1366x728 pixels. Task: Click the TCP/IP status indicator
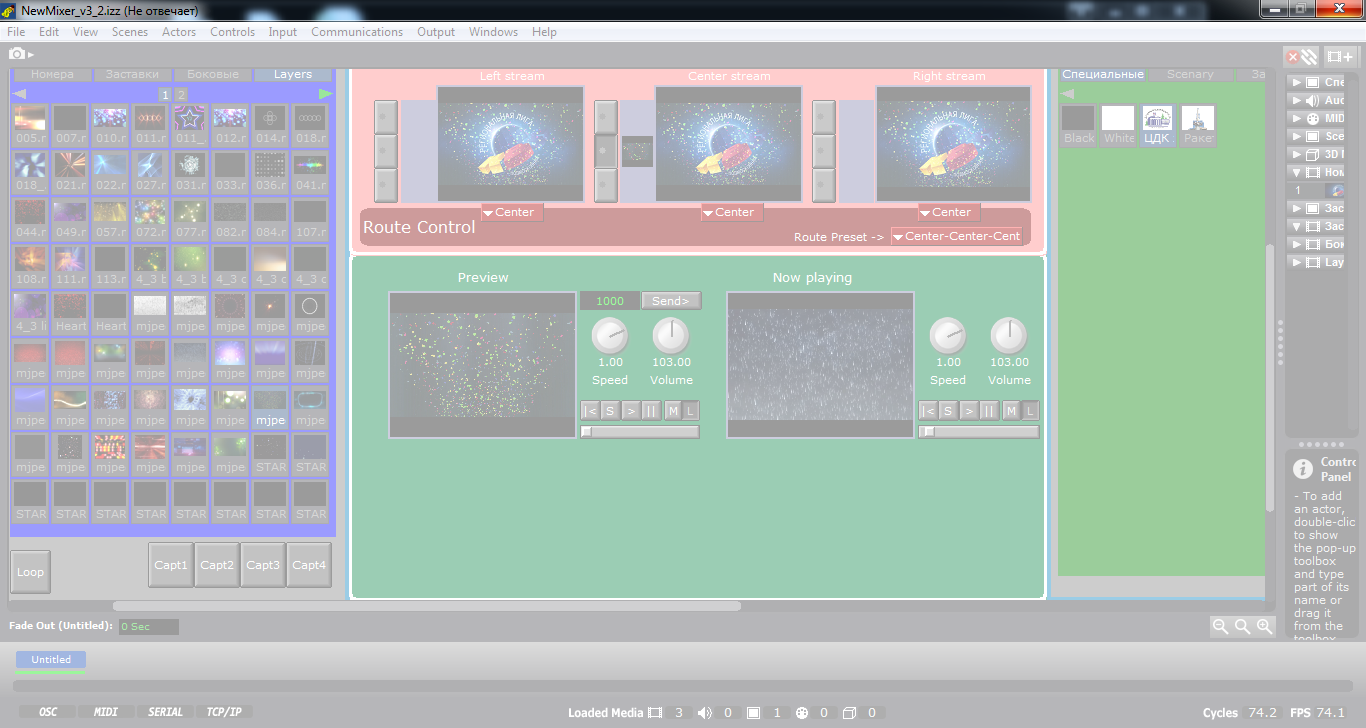pyautogui.click(x=223, y=712)
